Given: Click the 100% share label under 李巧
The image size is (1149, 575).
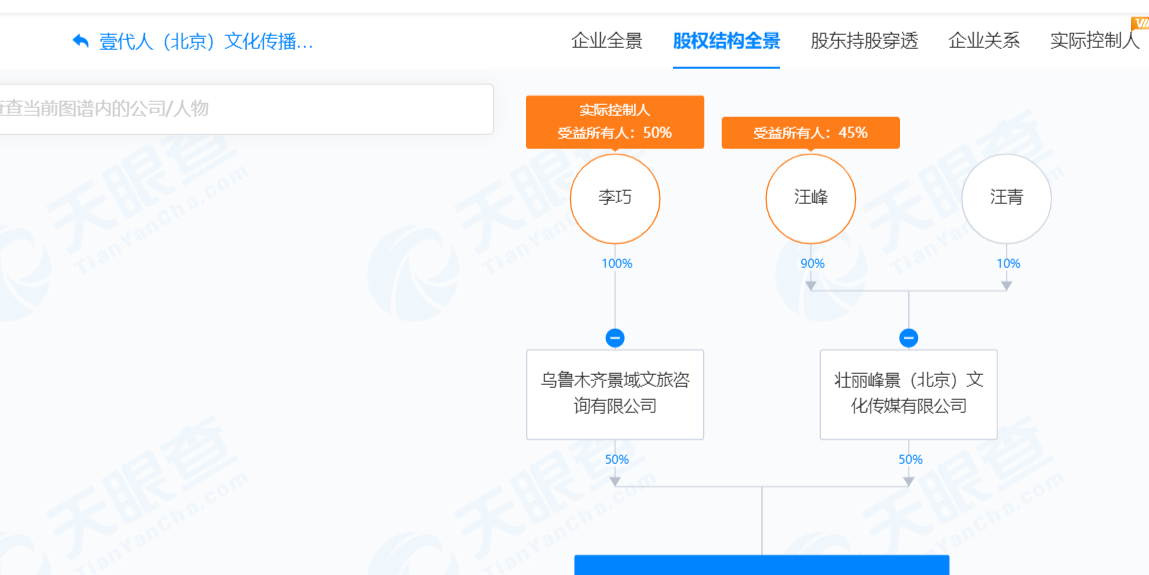Looking at the screenshot, I should pos(616,264).
